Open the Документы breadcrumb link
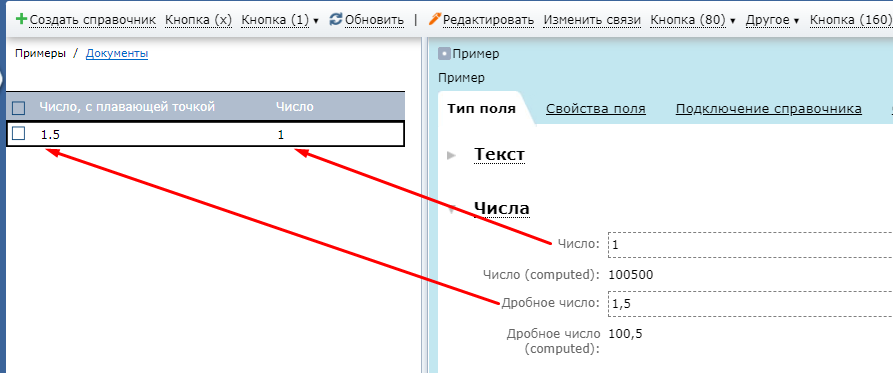893x373 pixels. [117, 54]
